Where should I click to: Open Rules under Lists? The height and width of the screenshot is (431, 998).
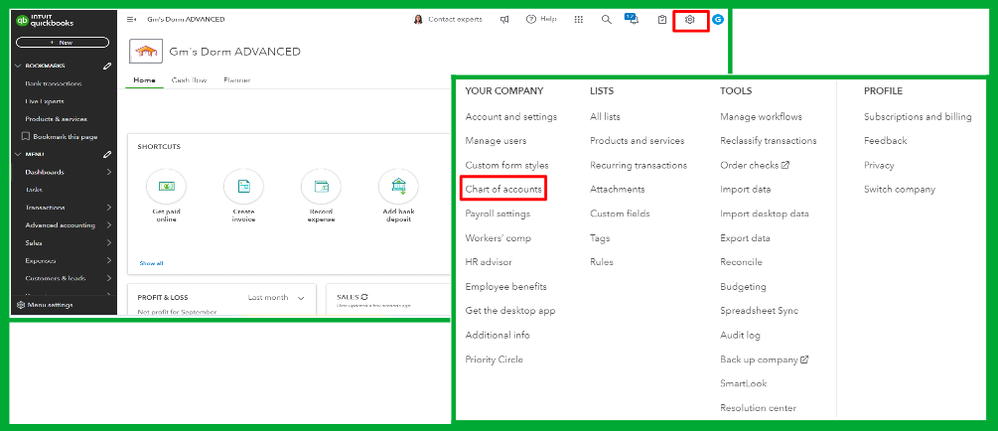tap(601, 262)
